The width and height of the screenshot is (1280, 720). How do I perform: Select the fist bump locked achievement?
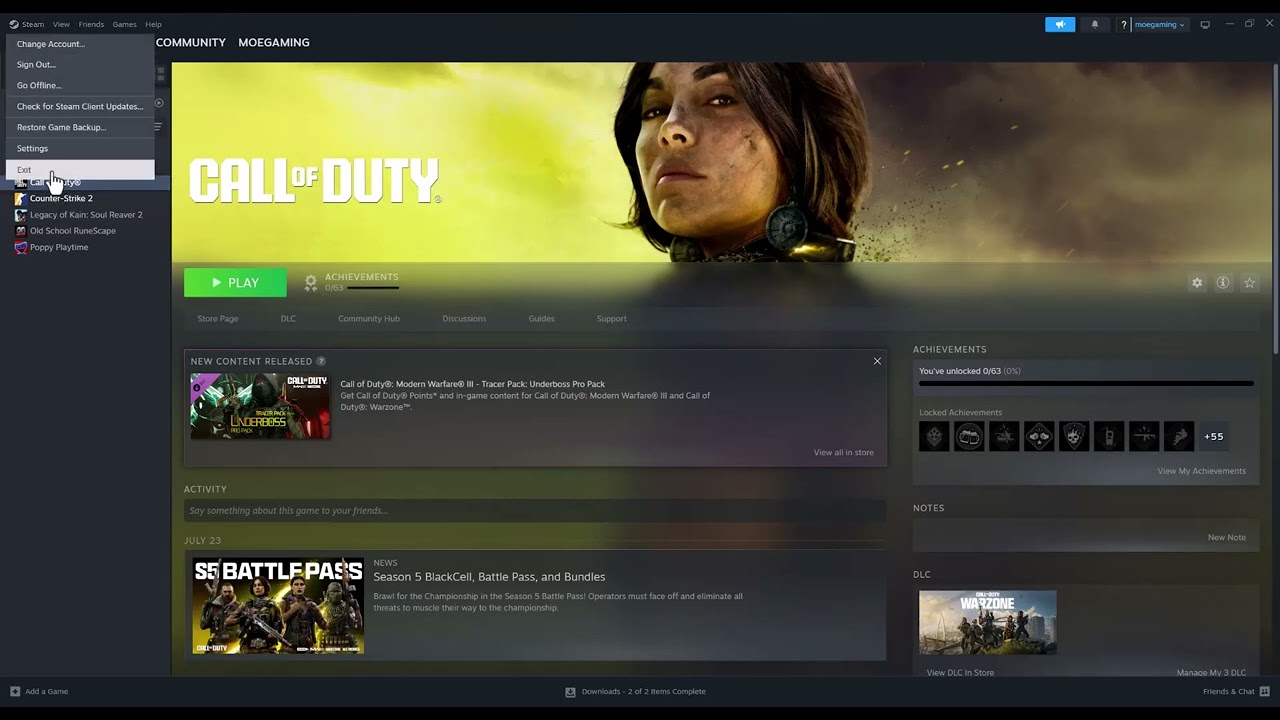click(1039, 436)
